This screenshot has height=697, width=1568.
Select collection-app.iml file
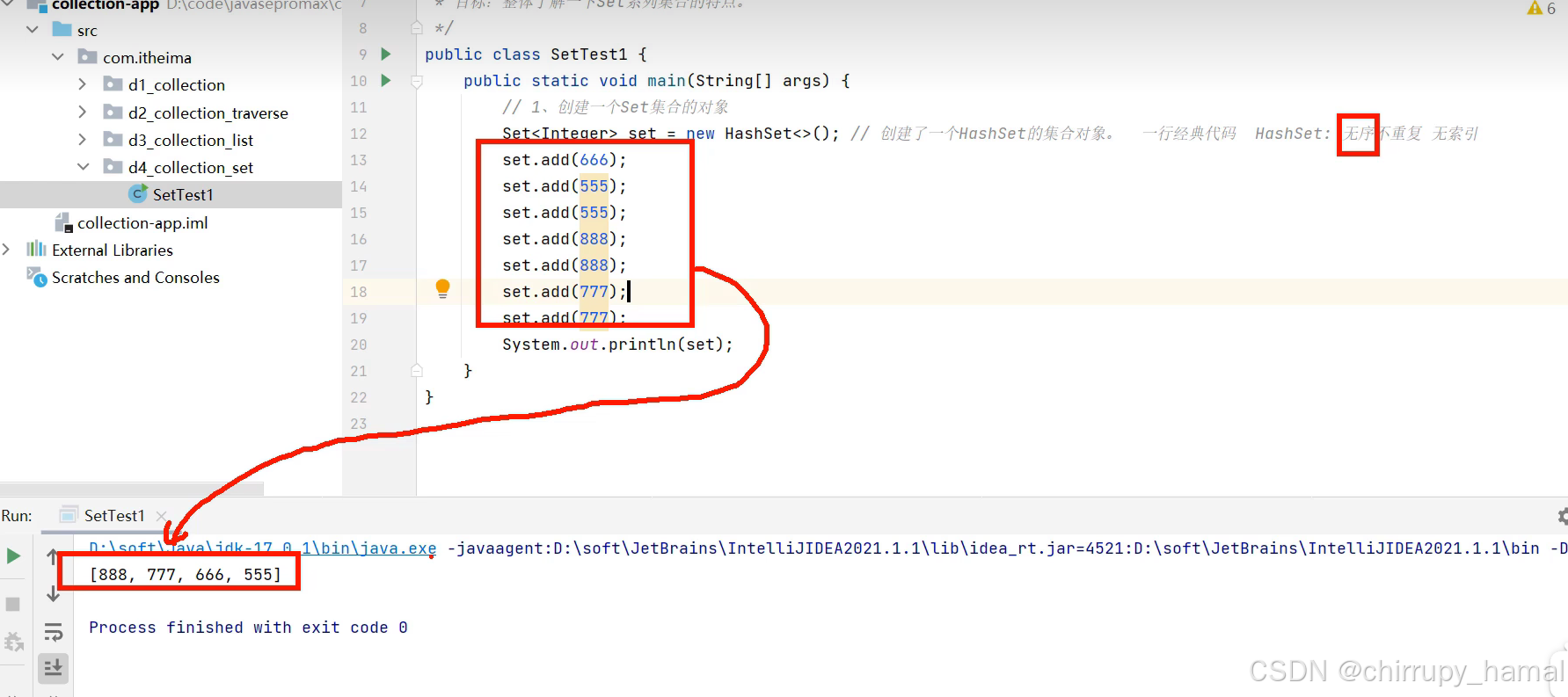(x=142, y=222)
